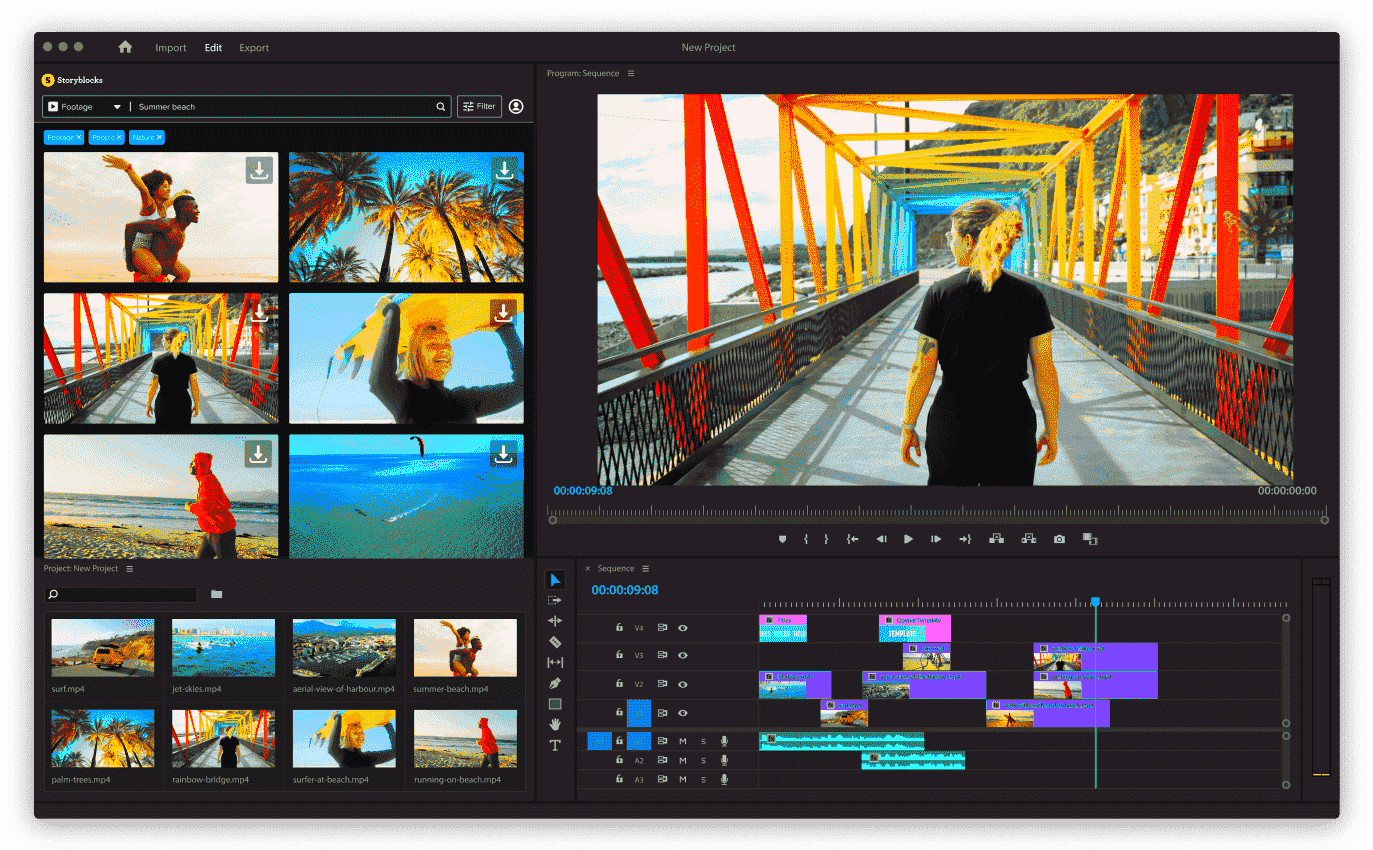
Task: Download the aerial kite surfing clip
Action: tap(504, 454)
